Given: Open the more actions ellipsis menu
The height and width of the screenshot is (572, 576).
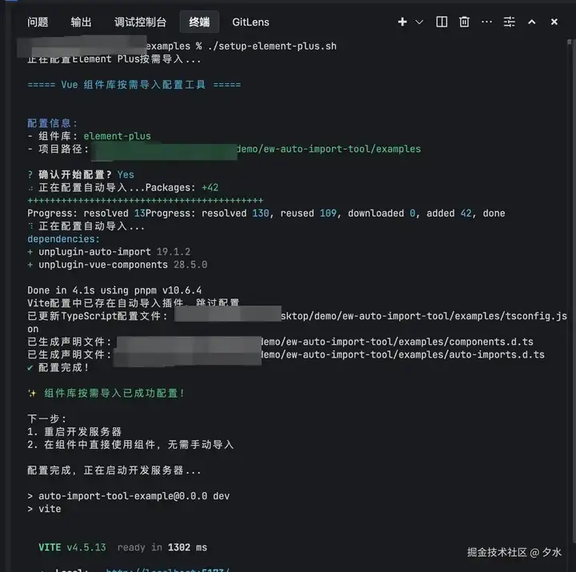Looking at the screenshot, I should [x=487, y=22].
